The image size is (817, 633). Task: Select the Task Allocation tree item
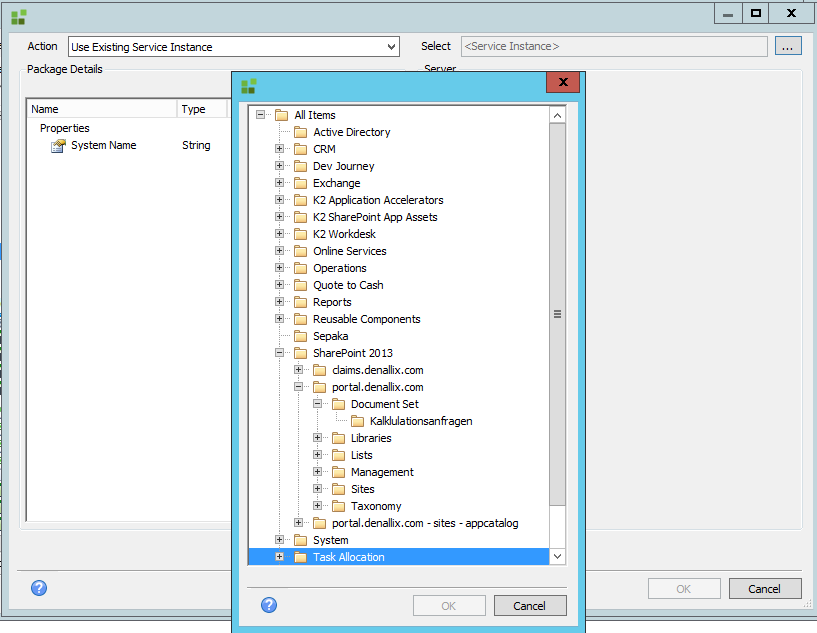click(349, 557)
